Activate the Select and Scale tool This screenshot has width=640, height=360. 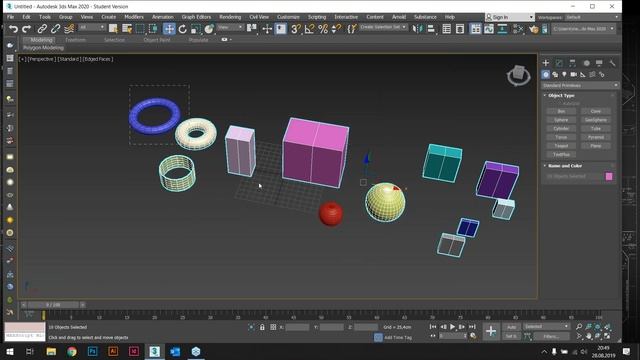(x=196, y=29)
